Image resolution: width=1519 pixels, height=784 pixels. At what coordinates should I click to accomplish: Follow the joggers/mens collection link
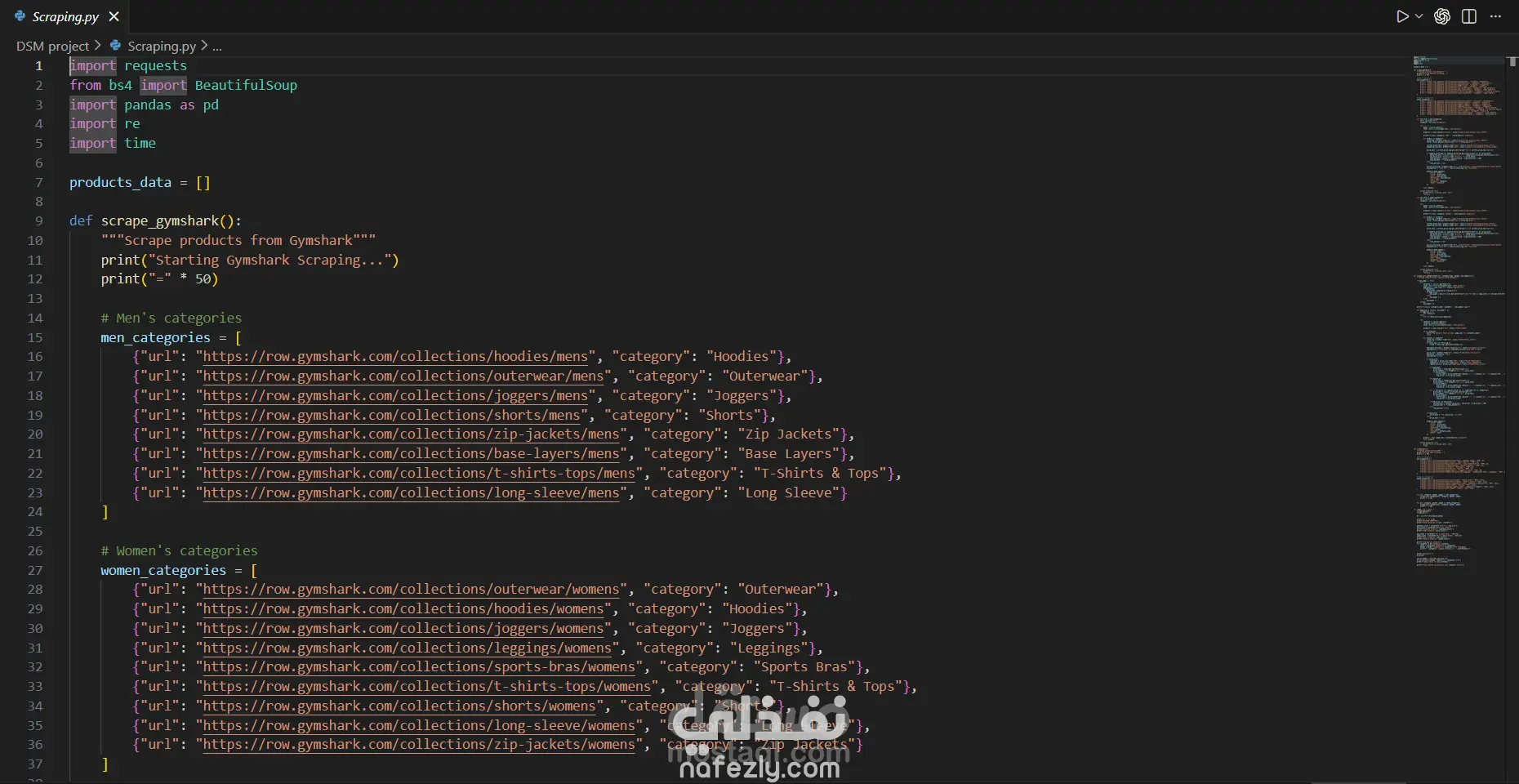(x=395, y=396)
